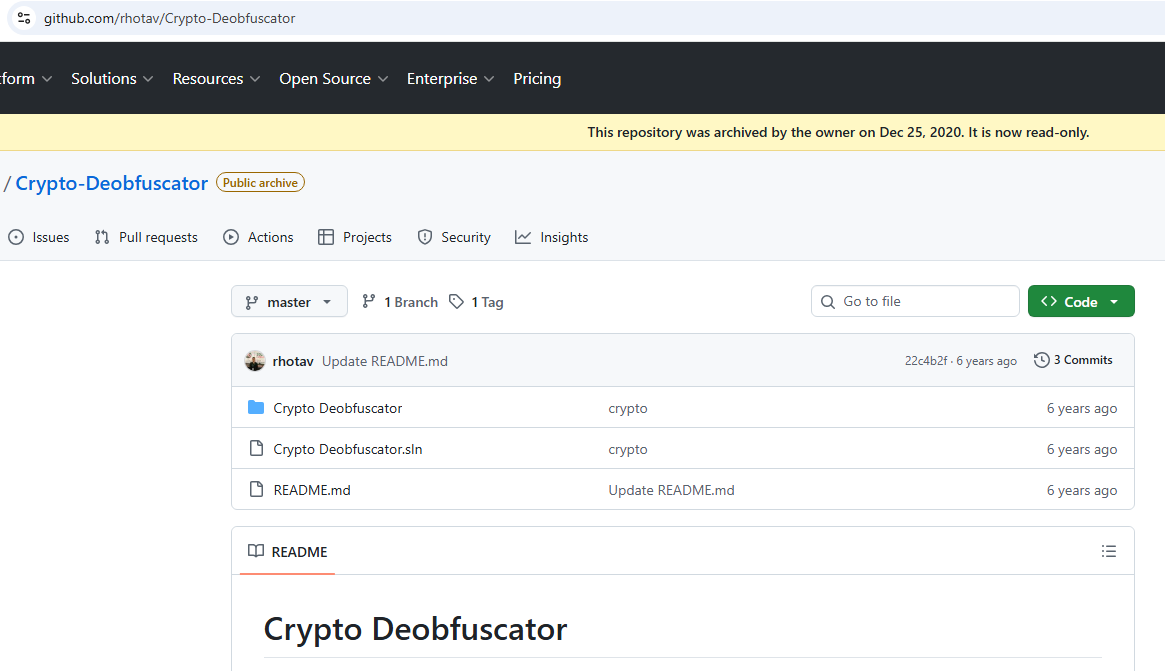Open the Crypto Deobfuscator.sln file
Image resolution: width=1165 pixels, height=671 pixels.
(348, 449)
